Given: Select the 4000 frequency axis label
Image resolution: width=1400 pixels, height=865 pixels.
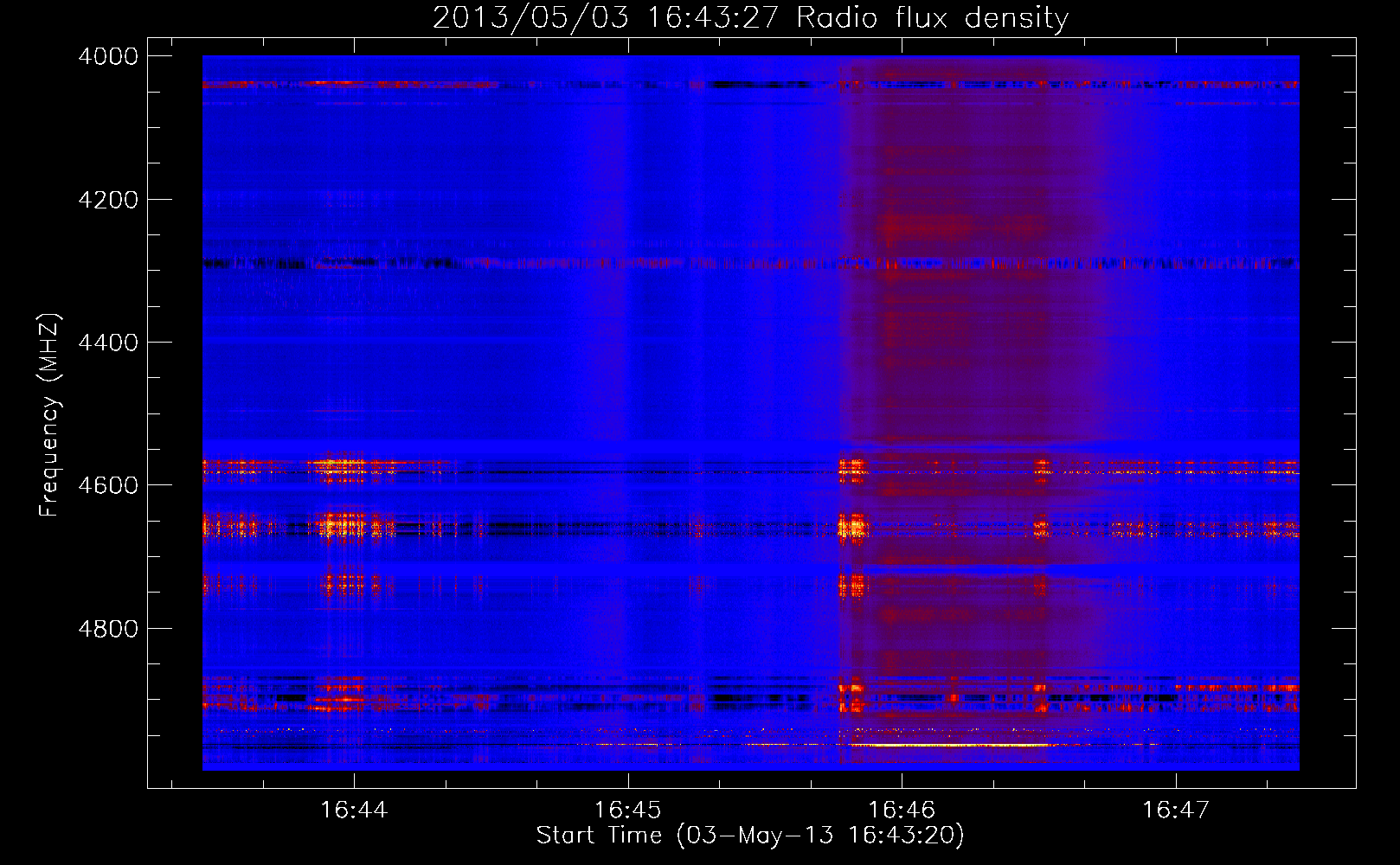Looking at the screenshot, I should pos(108,56).
